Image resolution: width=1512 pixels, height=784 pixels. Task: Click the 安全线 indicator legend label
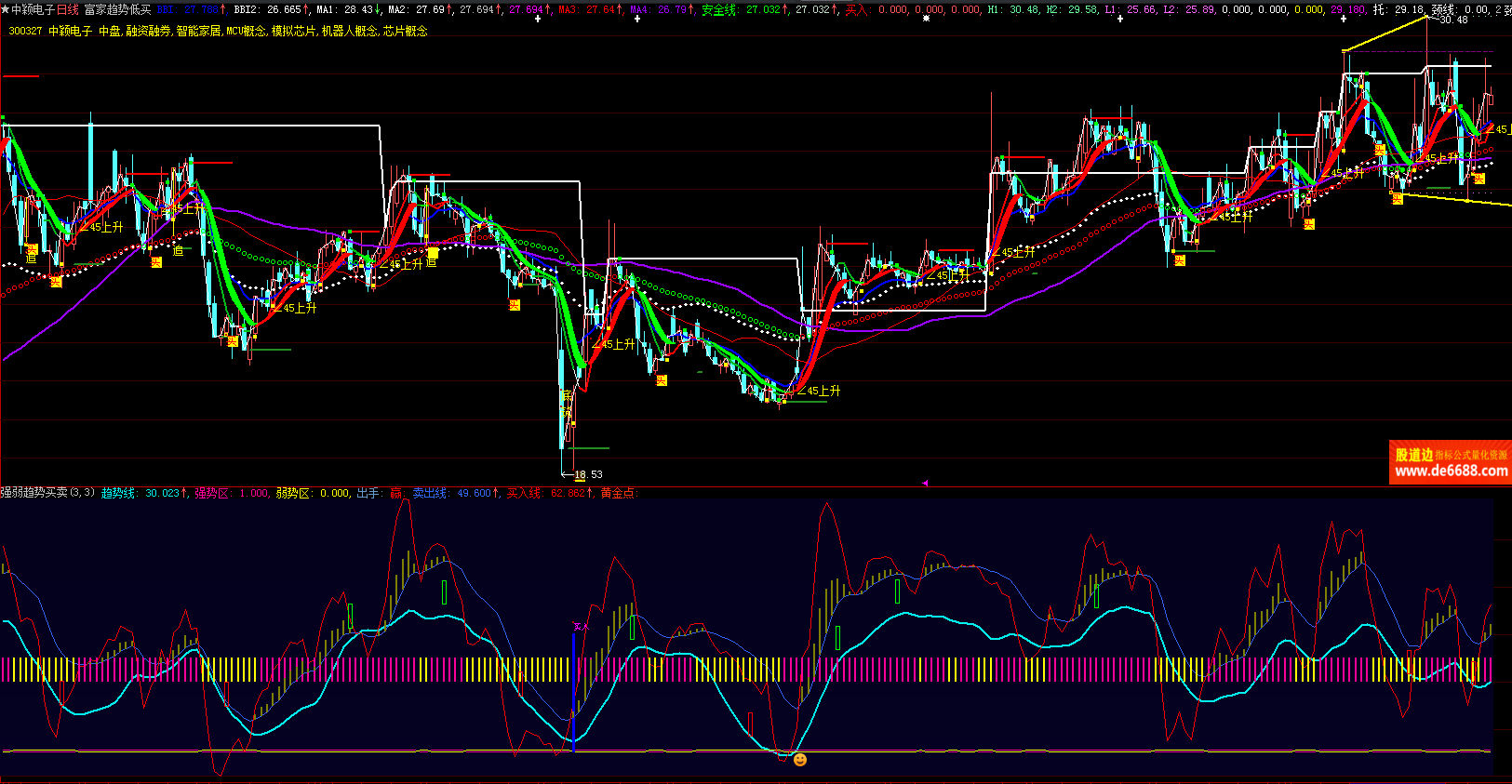719,9
